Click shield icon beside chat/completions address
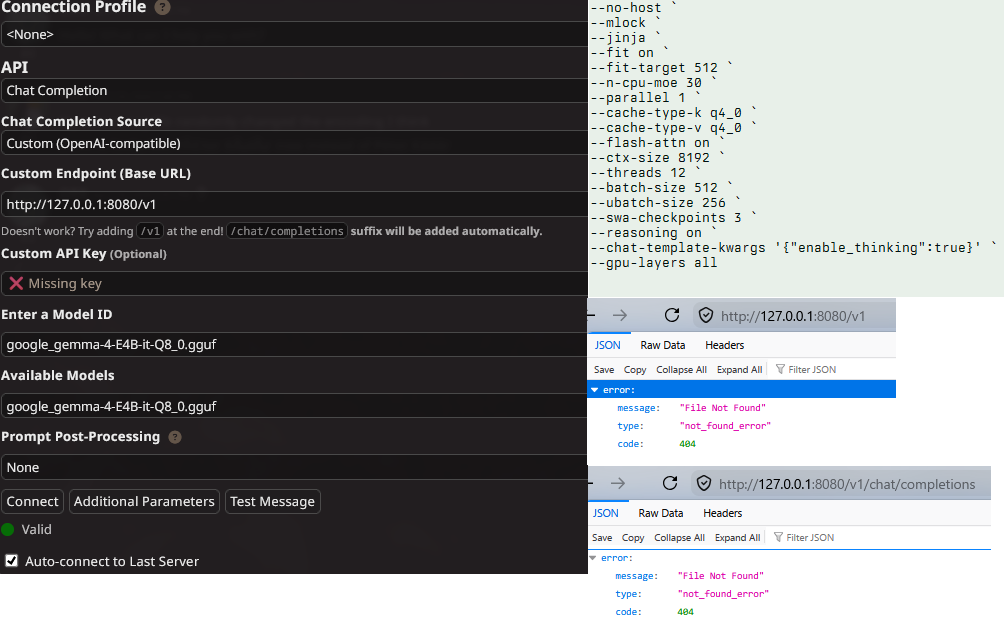1004x617 pixels. click(x=704, y=484)
